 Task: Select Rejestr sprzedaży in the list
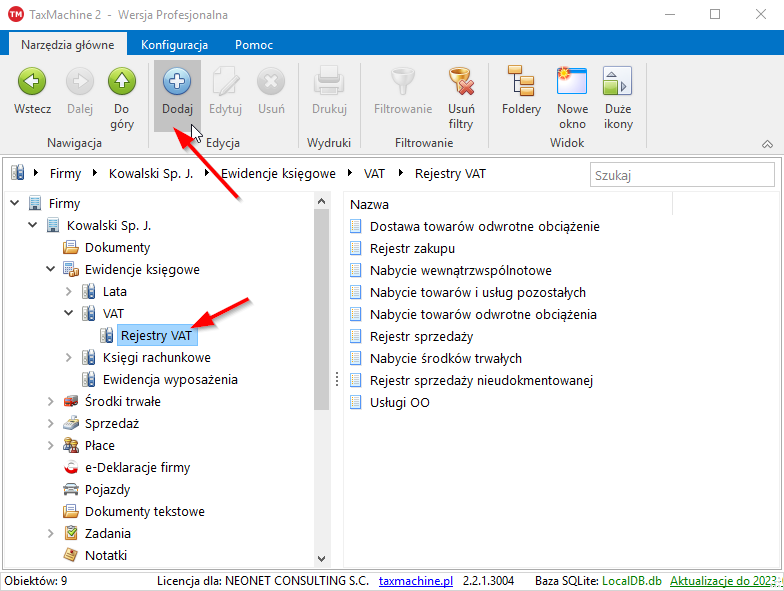421,336
